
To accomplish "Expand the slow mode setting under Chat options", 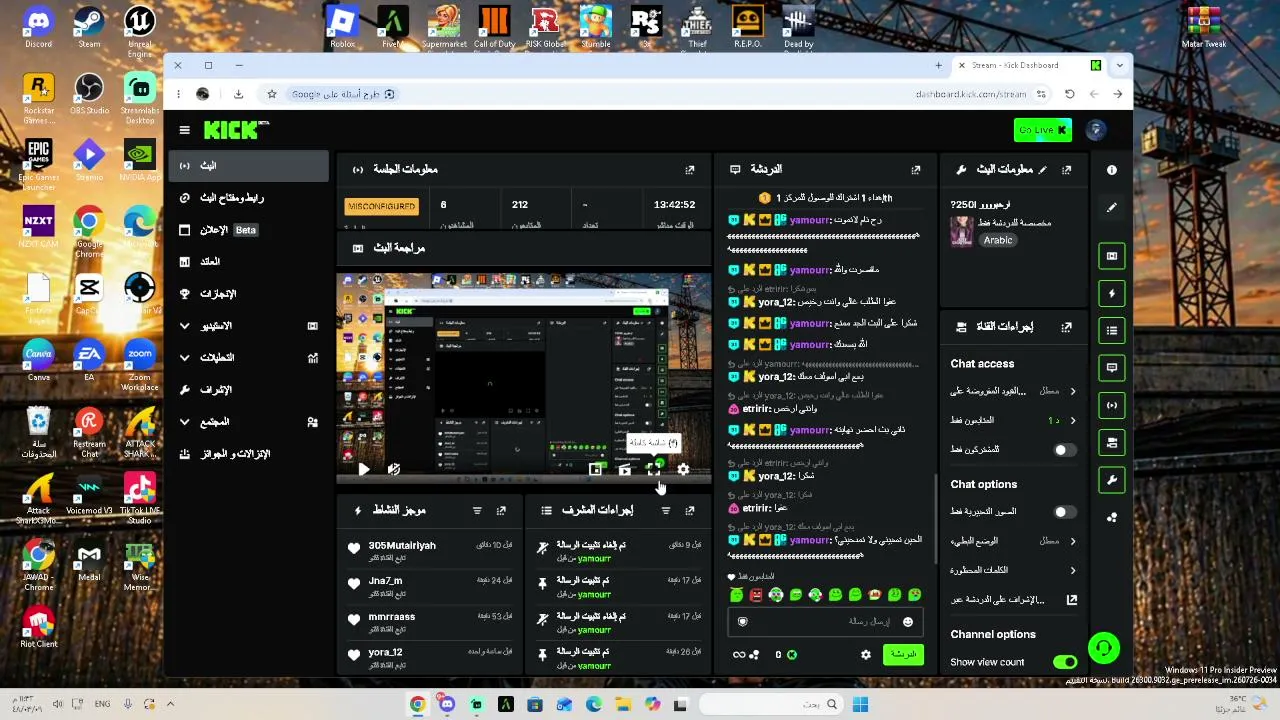I will tap(1013, 541).
